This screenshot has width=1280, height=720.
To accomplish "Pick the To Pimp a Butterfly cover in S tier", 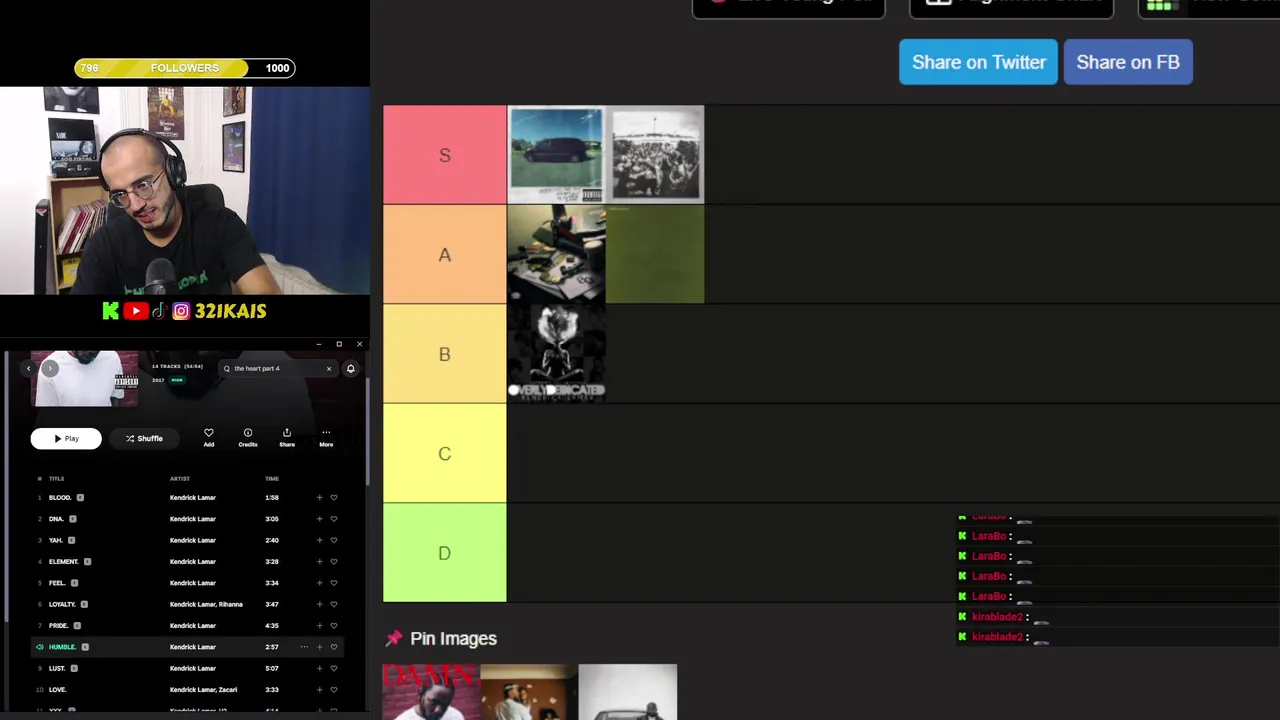I will [x=655, y=155].
